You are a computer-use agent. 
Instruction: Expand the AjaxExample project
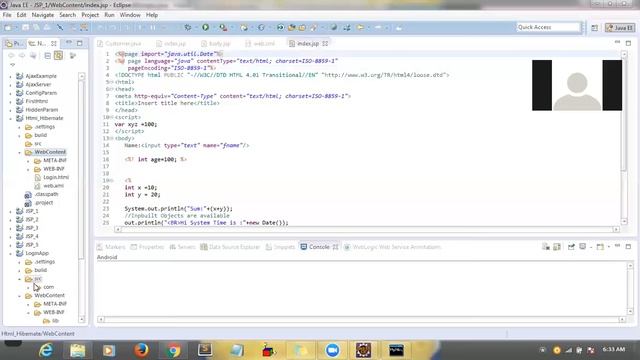(x=11, y=76)
